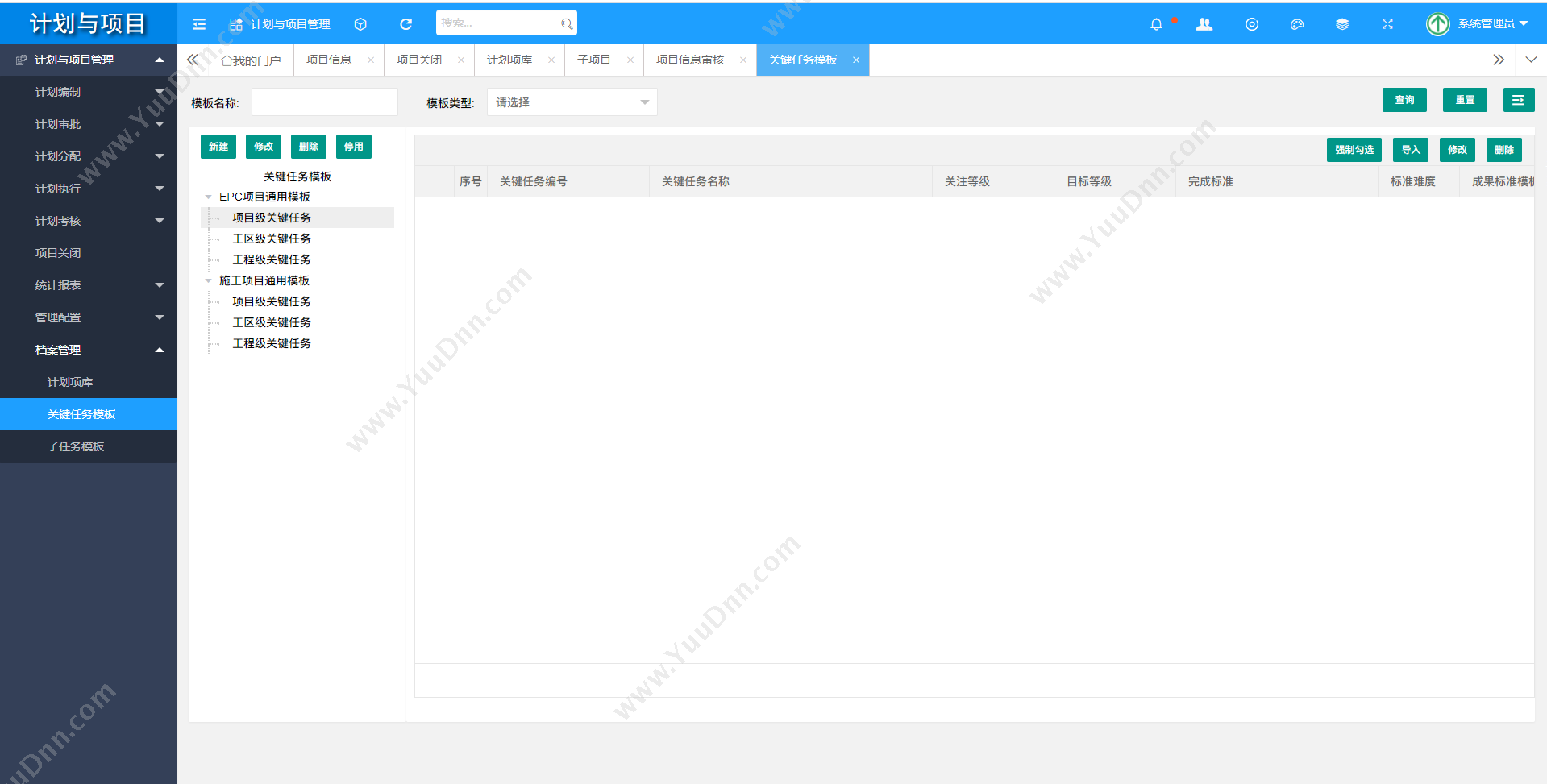Click the 3D cube icon in the header
This screenshot has height=784, width=1547.
coord(360,24)
